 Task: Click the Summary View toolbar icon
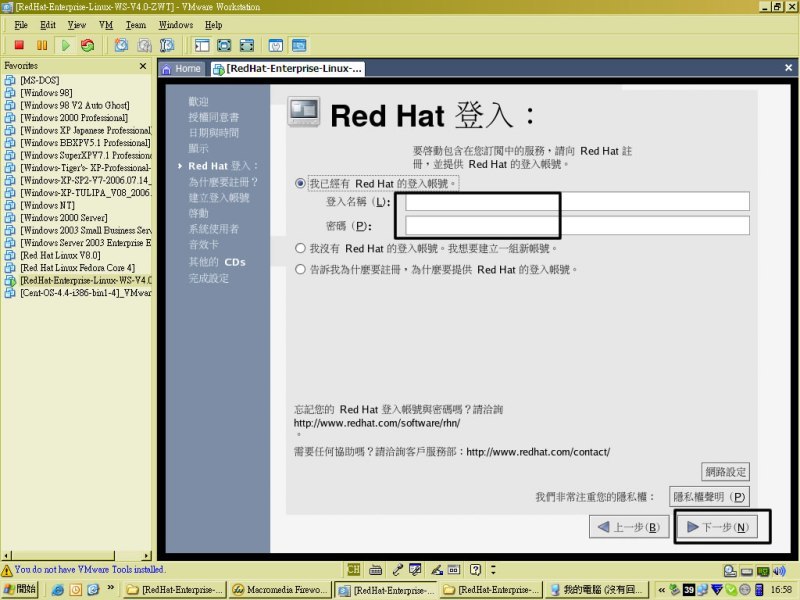coord(276,45)
